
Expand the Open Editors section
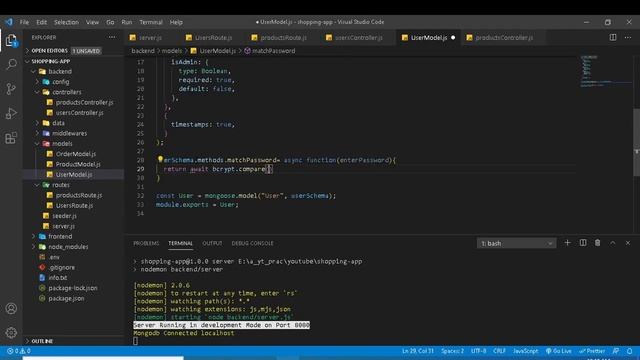[x=49, y=51]
